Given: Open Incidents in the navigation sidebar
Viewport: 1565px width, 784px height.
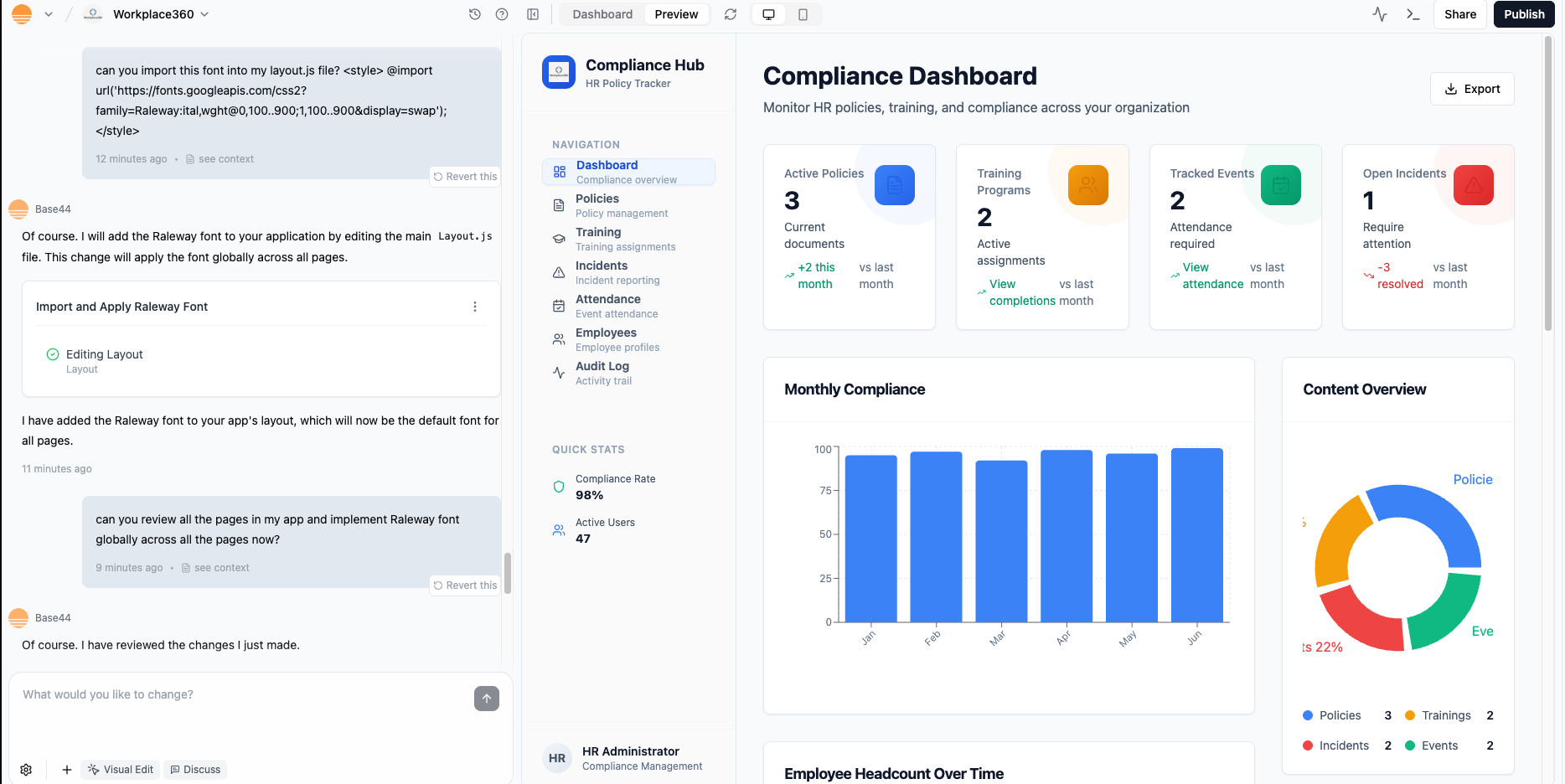Looking at the screenshot, I should [x=602, y=272].
